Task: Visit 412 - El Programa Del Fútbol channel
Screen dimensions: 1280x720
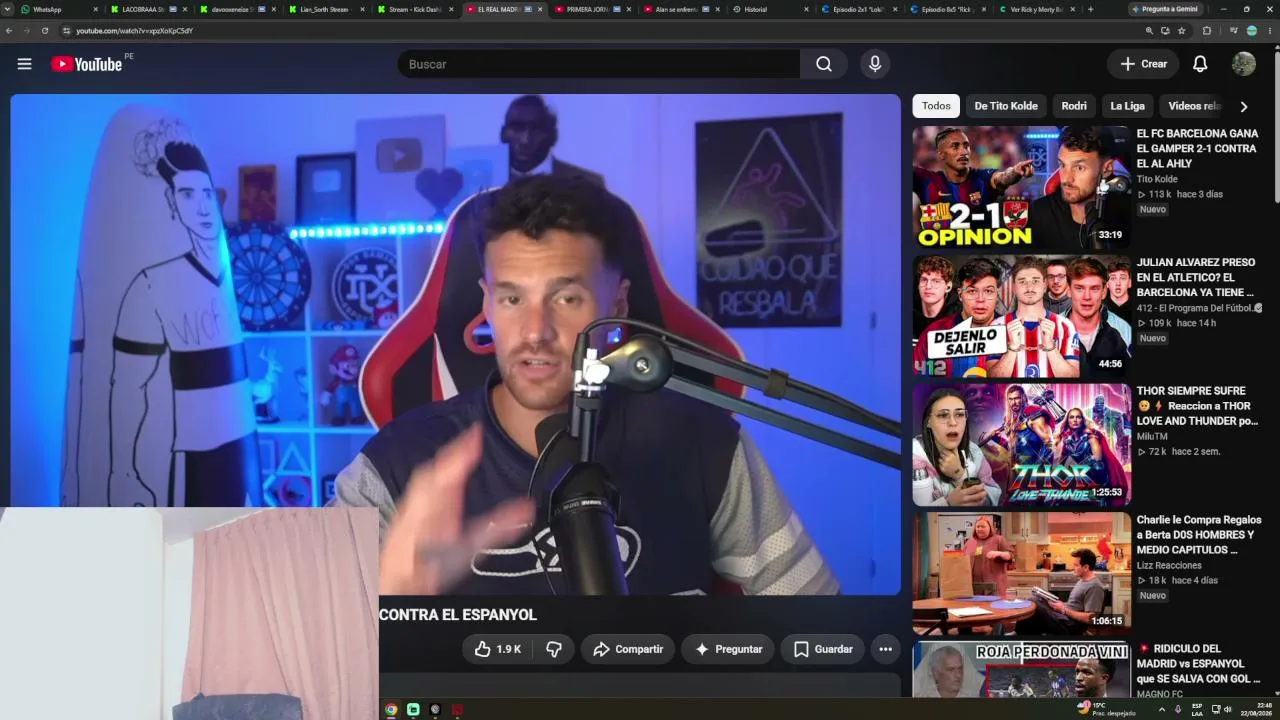Action: pyautogui.click(x=1195, y=308)
